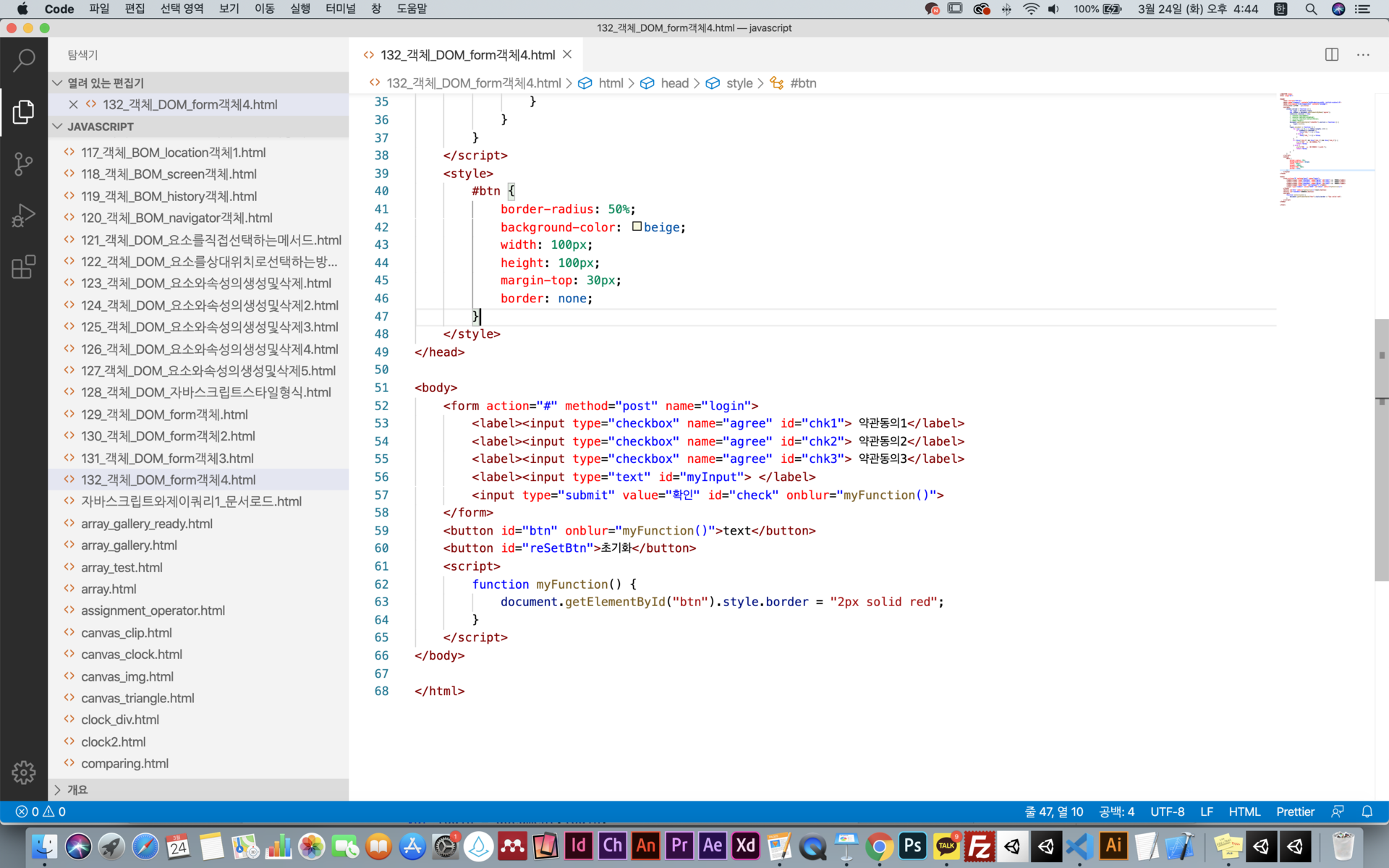The width and height of the screenshot is (1389, 868).
Task: Open Adobe InDesign from the Dock
Action: [579, 846]
